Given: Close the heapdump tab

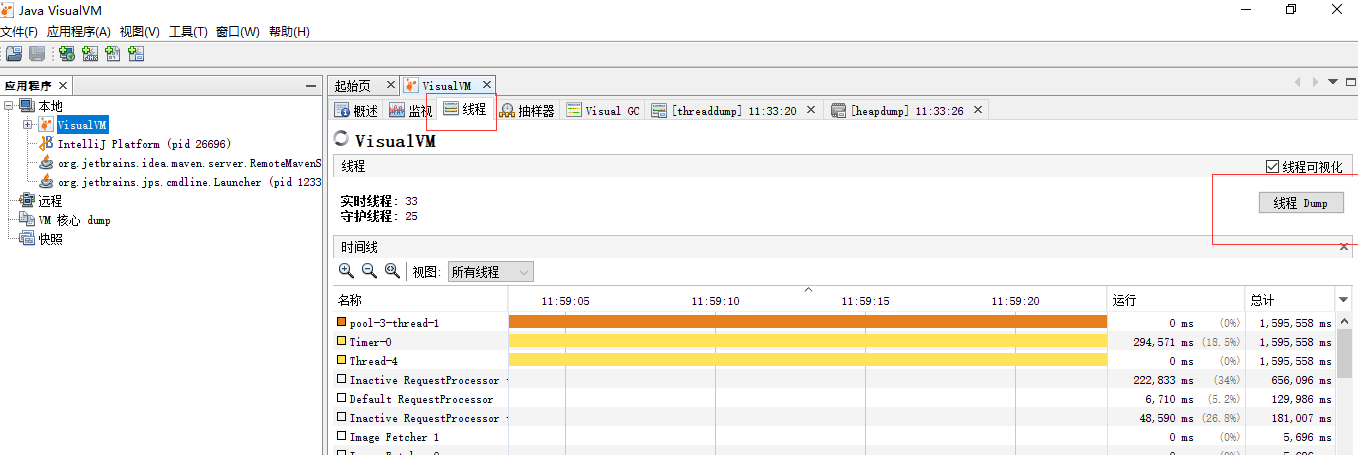Looking at the screenshot, I should click(x=978, y=110).
